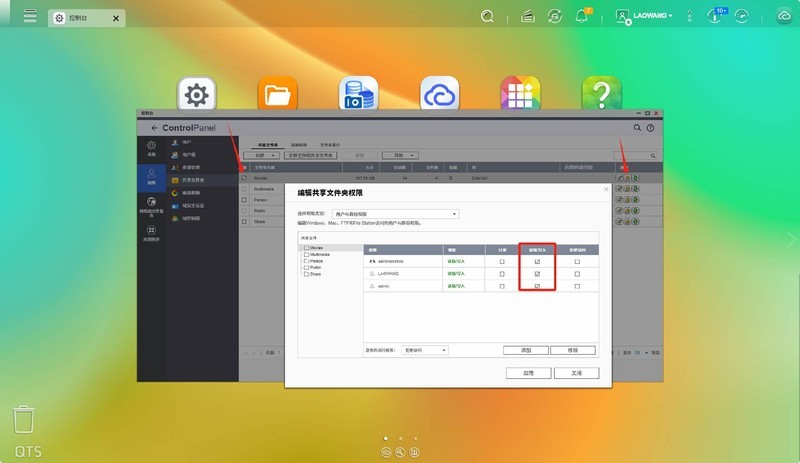The width and height of the screenshot is (800, 463).
Task: Switch to the Shared Folders tab
Action: (268, 145)
